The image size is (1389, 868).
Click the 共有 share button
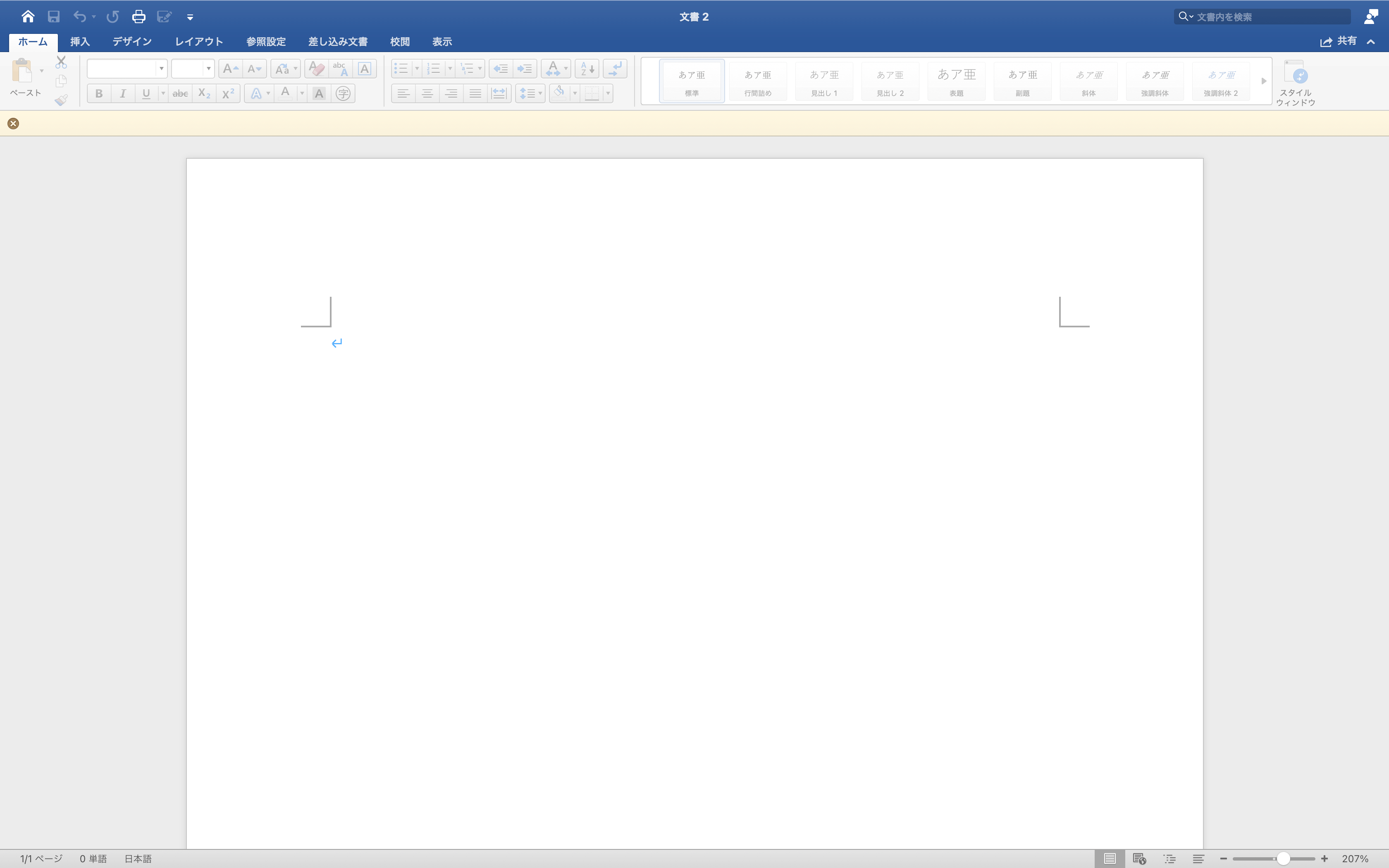pyautogui.click(x=1338, y=41)
